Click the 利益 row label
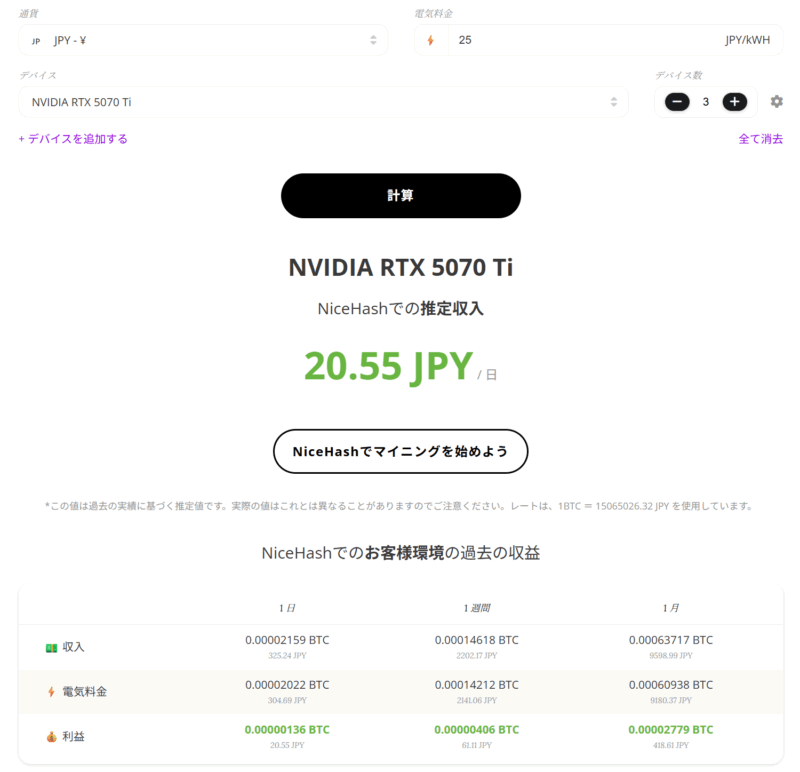The width and height of the screenshot is (800, 772). pos(73,737)
